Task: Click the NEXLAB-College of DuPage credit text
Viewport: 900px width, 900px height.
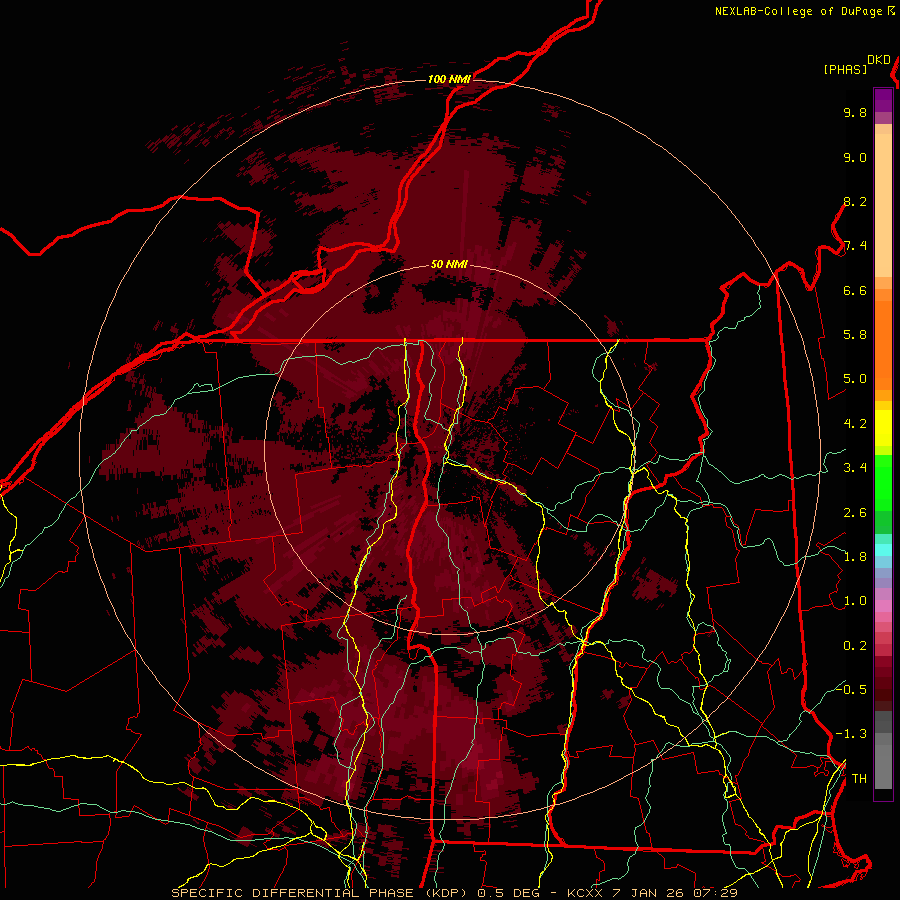Action: point(798,11)
